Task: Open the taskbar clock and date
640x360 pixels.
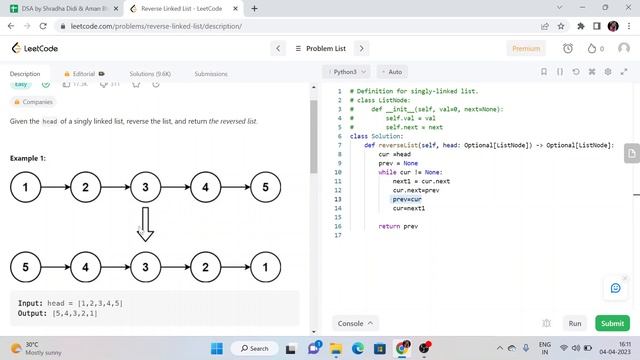Action: [615, 348]
